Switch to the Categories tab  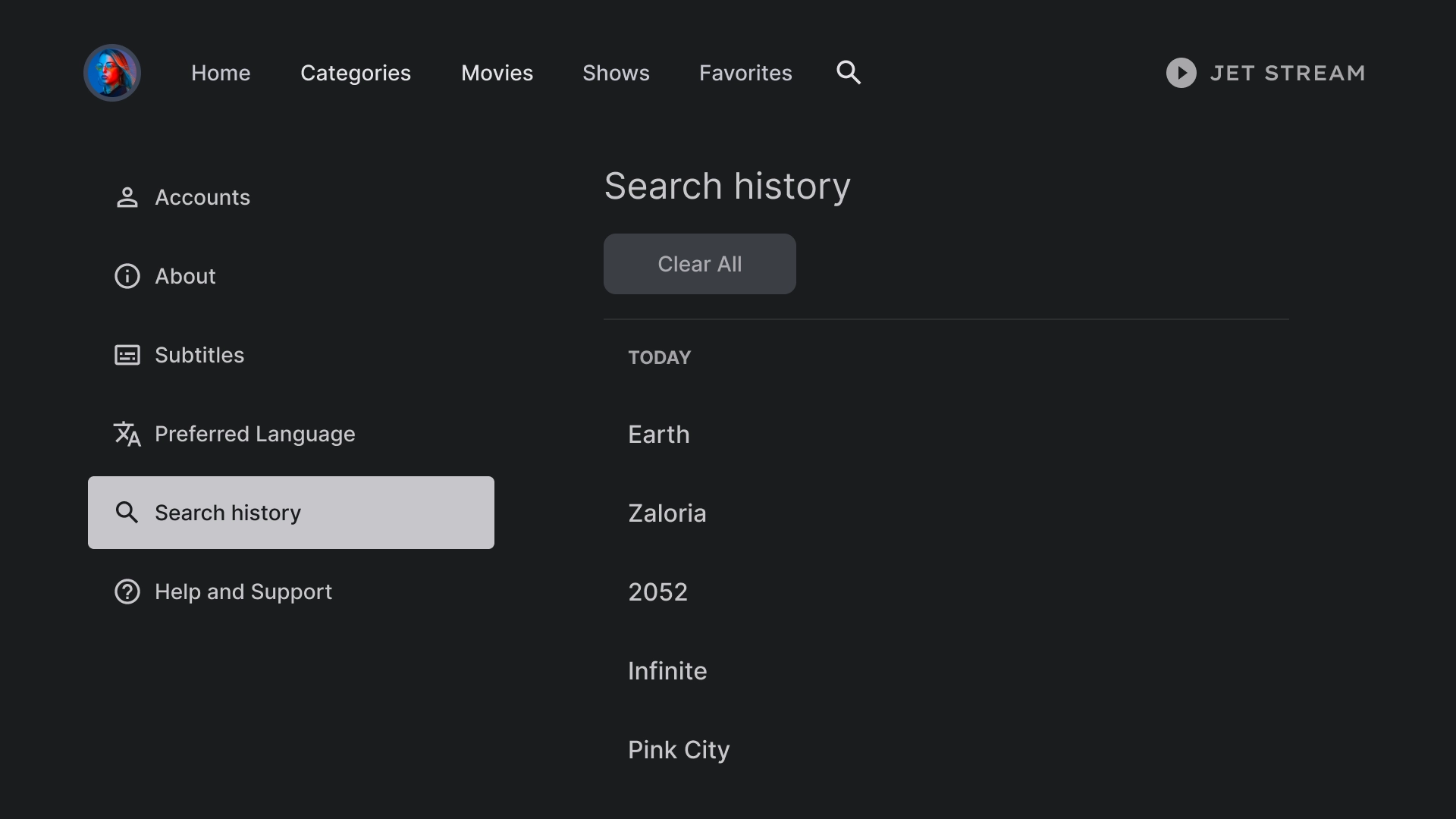coord(356,73)
